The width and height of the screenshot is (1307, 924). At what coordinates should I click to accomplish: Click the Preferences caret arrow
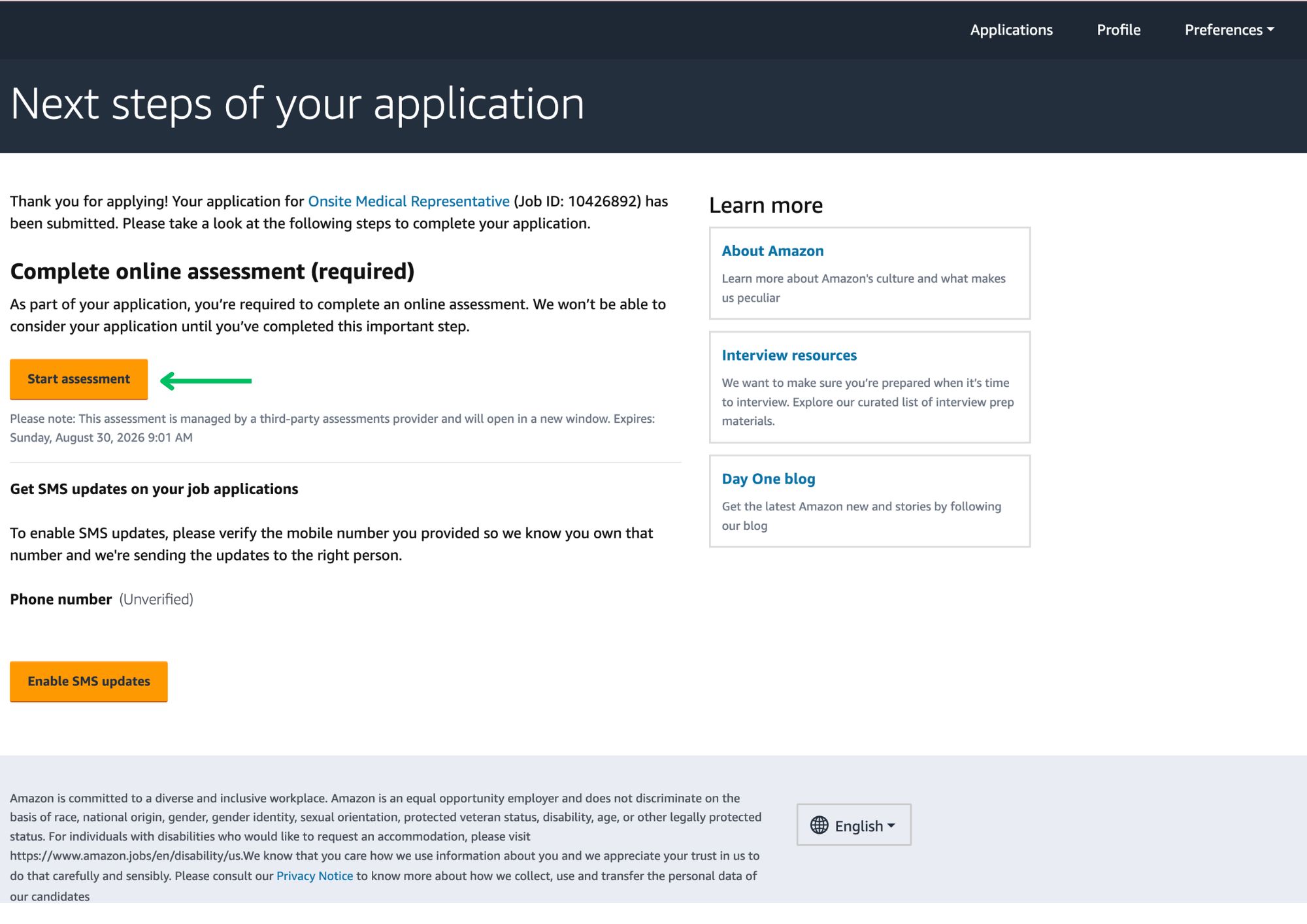[x=1270, y=29]
